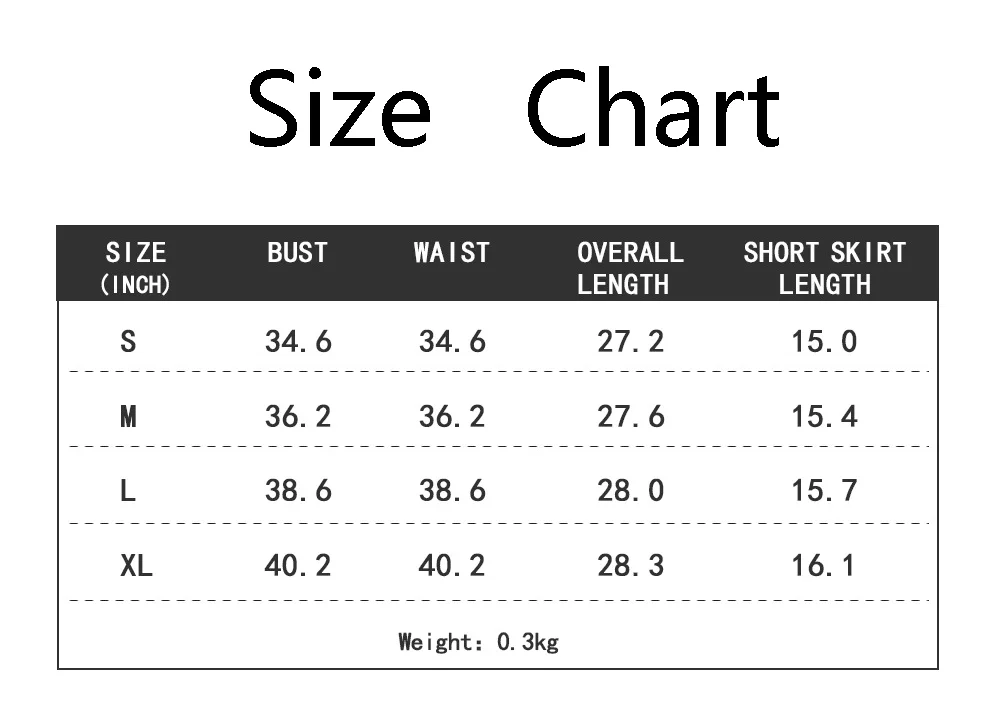Viewport: 1000px width, 711px height.
Task: Click short skirt length value 16.1
Action: (x=823, y=565)
